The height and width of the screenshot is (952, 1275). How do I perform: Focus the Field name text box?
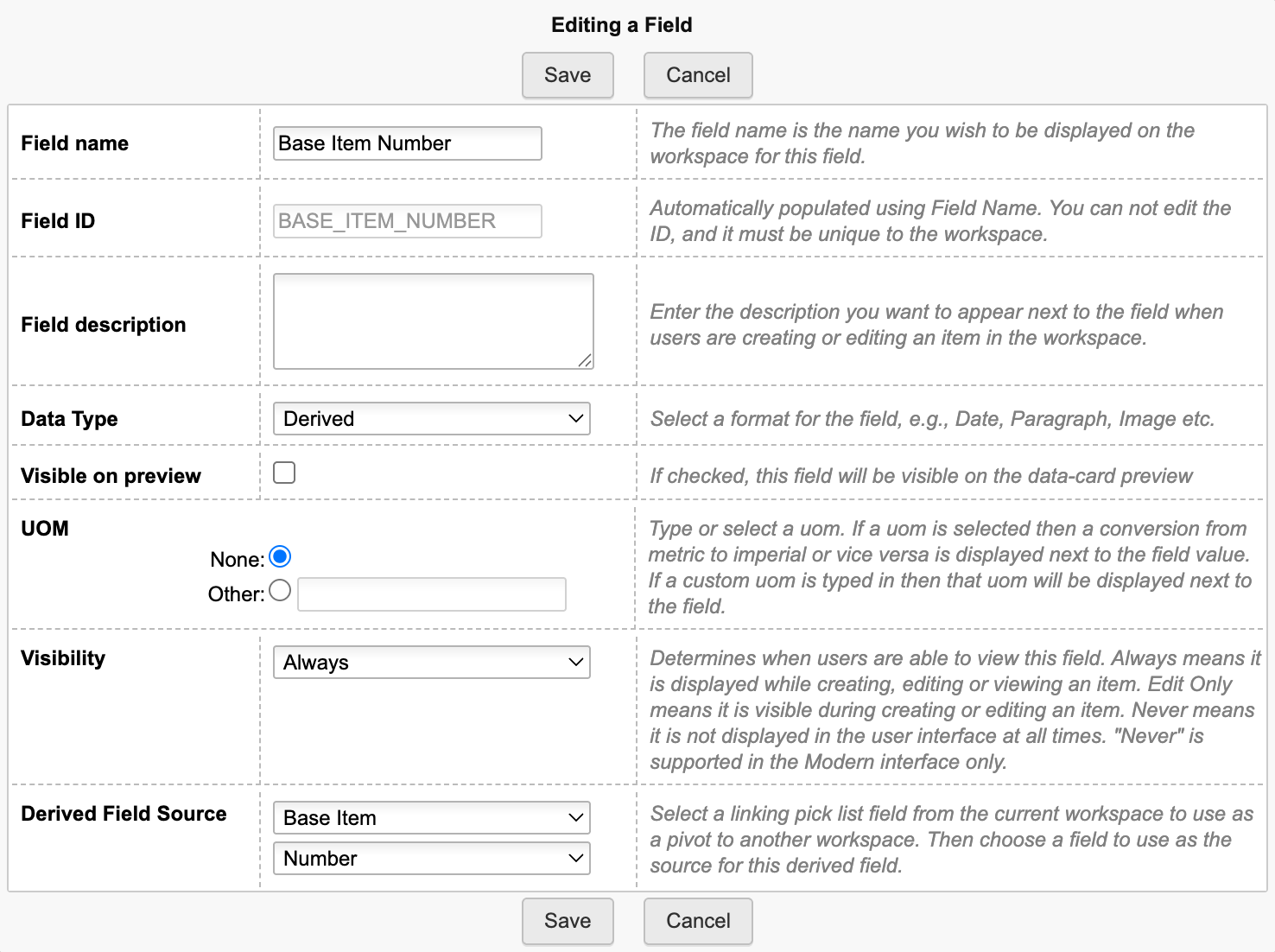408,143
